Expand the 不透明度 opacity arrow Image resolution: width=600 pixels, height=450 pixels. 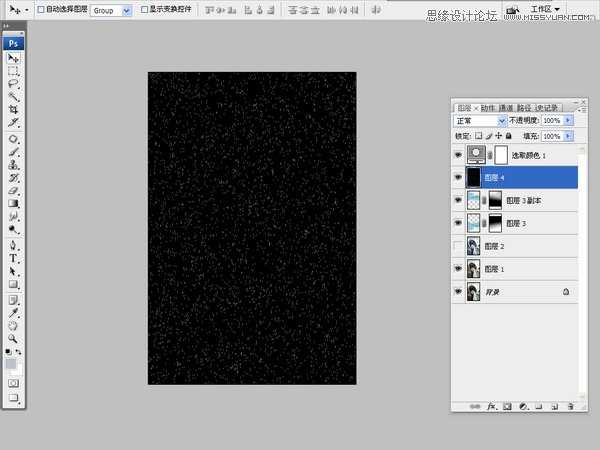coord(569,120)
